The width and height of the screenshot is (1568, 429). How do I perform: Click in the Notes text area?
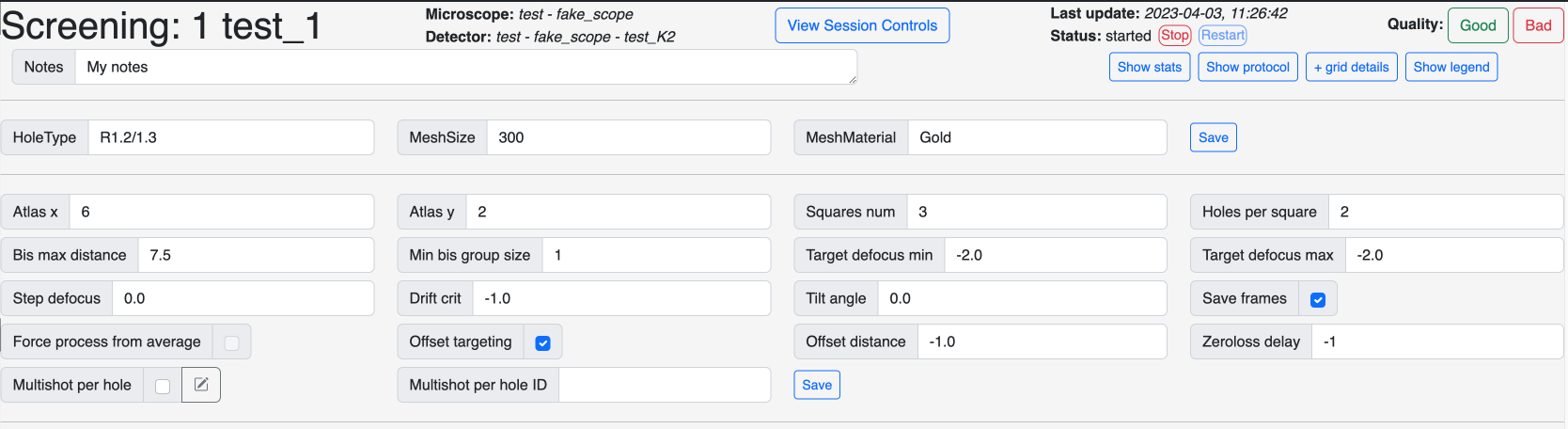click(x=465, y=67)
